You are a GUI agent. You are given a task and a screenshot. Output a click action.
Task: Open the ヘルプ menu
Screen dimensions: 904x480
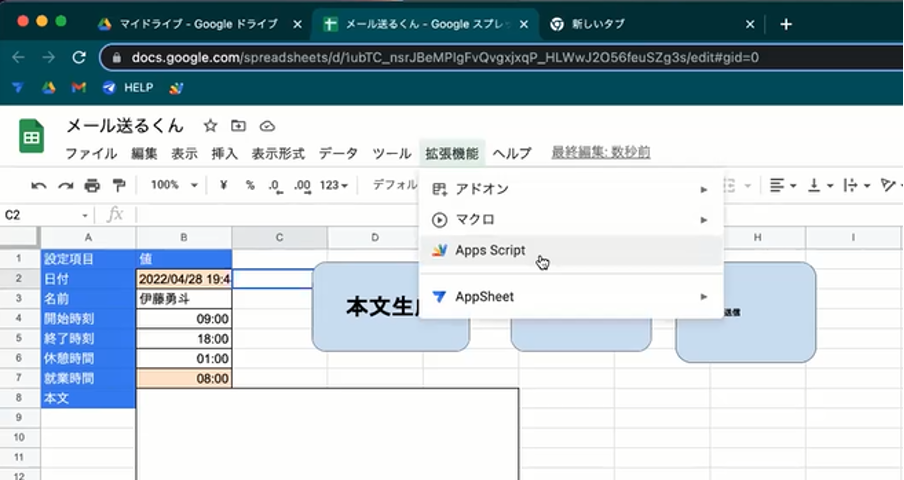tap(512, 153)
